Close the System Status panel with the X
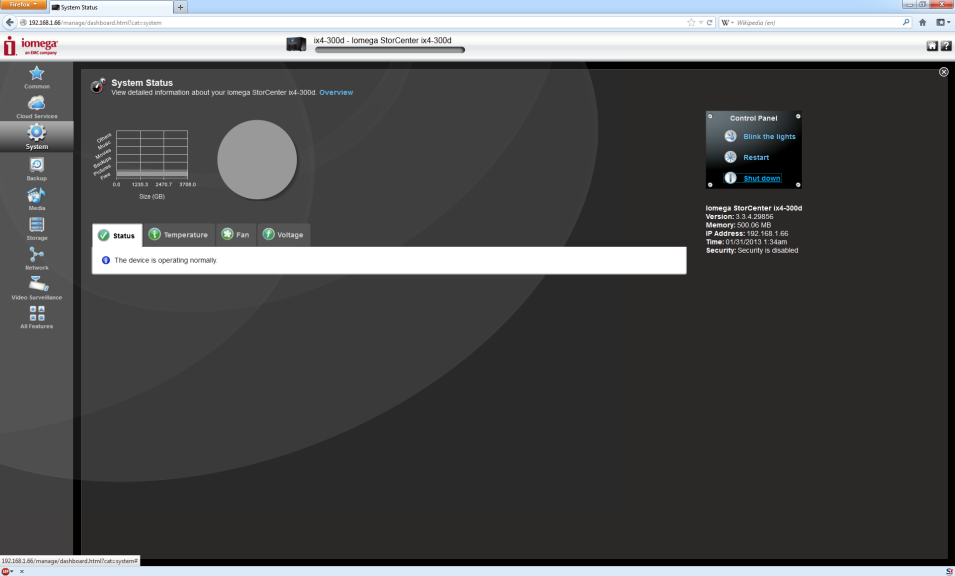This screenshot has height=576, width=955. tap(943, 72)
